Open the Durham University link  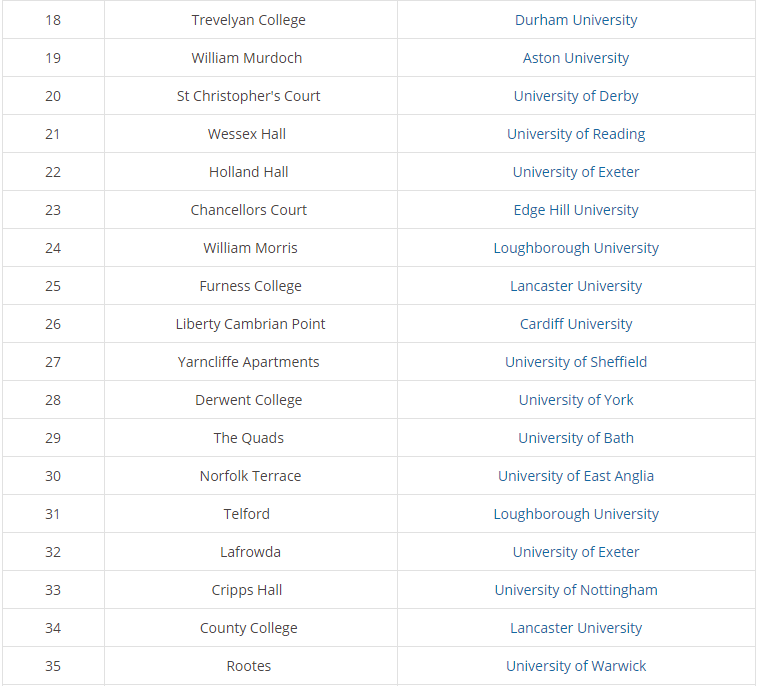[576, 20]
